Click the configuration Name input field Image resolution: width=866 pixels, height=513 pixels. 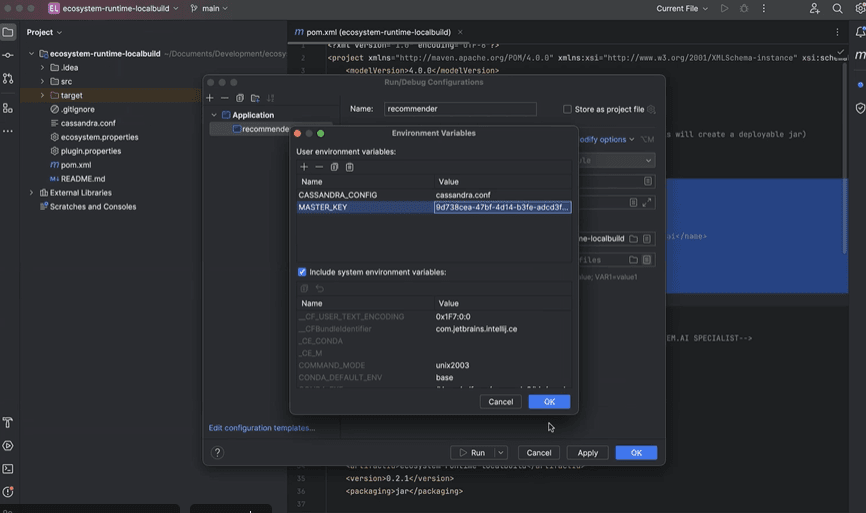pyautogui.click(x=460, y=109)
